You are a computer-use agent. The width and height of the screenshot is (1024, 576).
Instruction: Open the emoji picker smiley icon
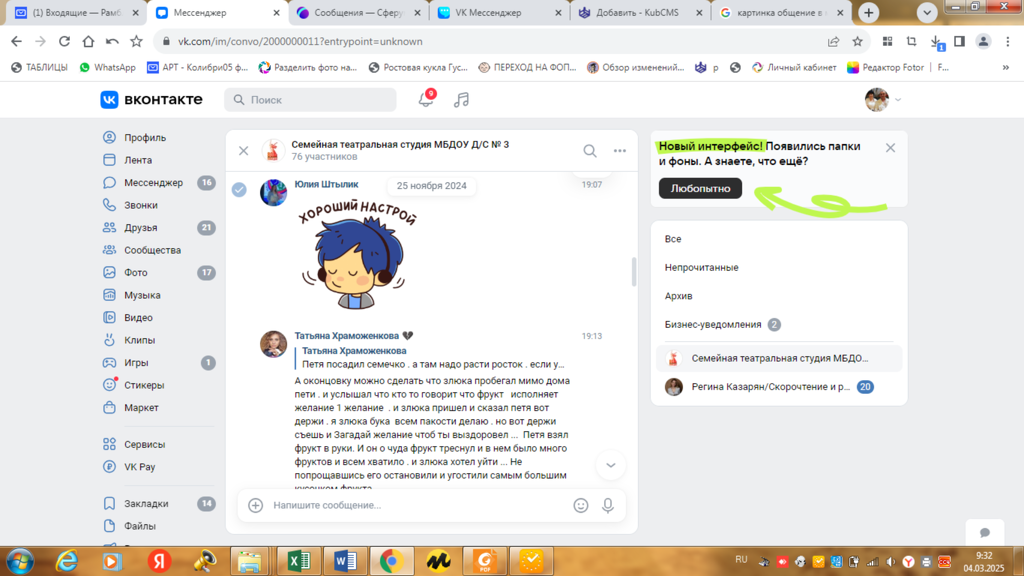[581, 506]
